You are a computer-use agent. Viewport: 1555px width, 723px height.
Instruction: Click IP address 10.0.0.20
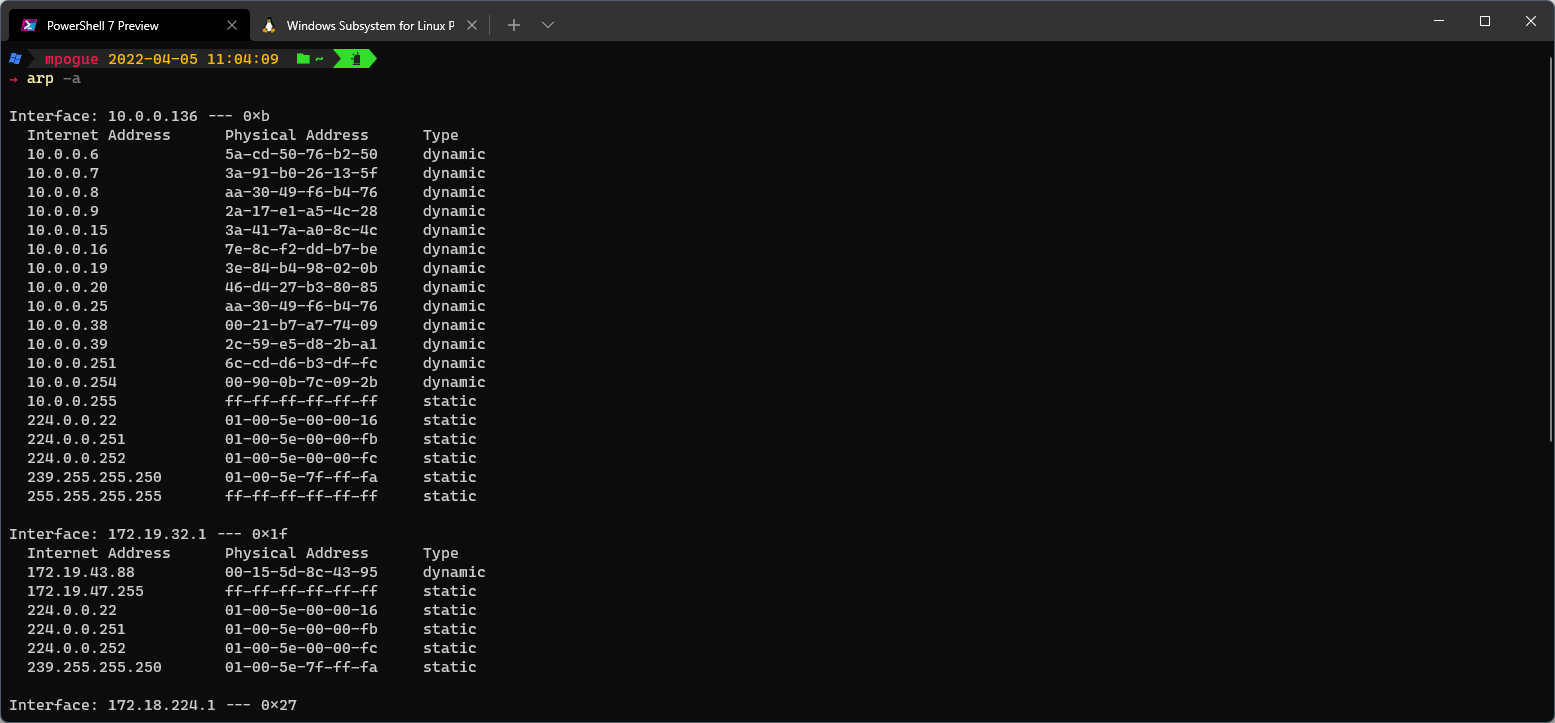(x=67, y=287)
